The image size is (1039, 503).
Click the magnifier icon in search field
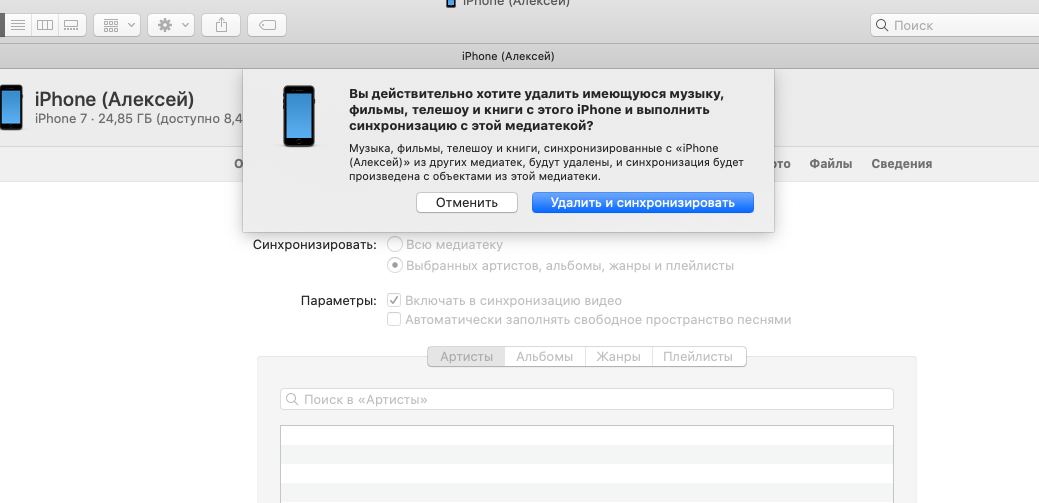(x=882, y=25)
